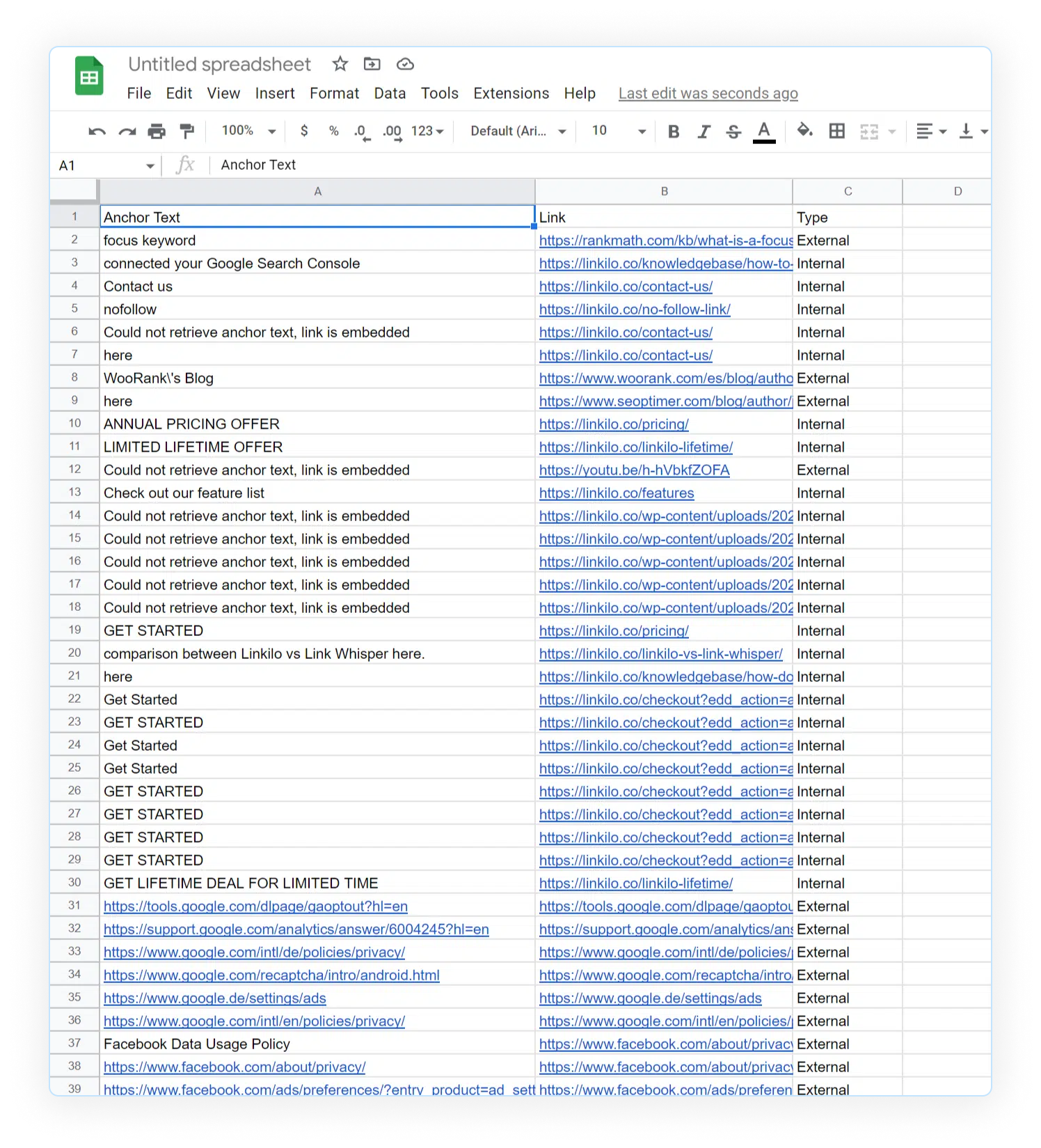Open the font size 10 dropdown
This screenshot has height=1148, width=1041.
tap(618, 131)
